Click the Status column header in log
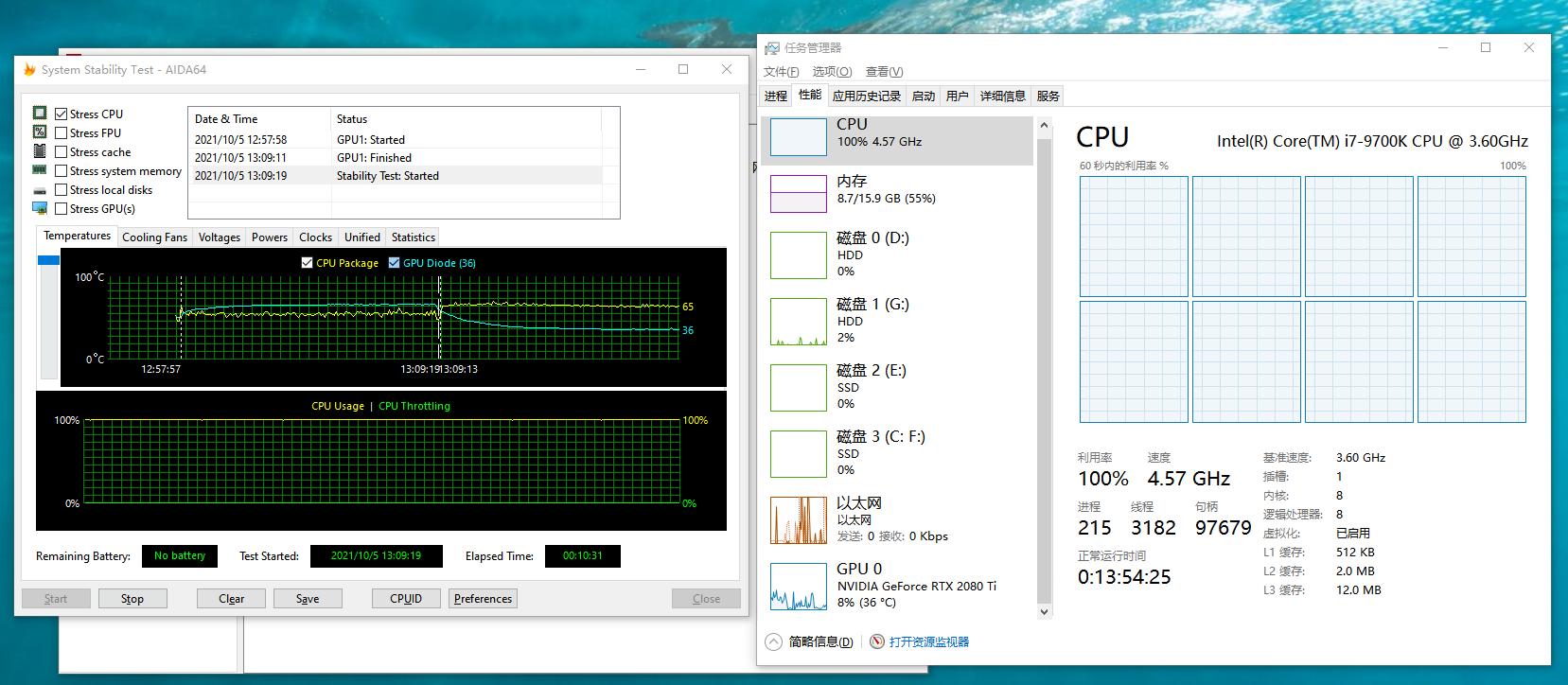The image size is (1568, 685). point(467,119)
